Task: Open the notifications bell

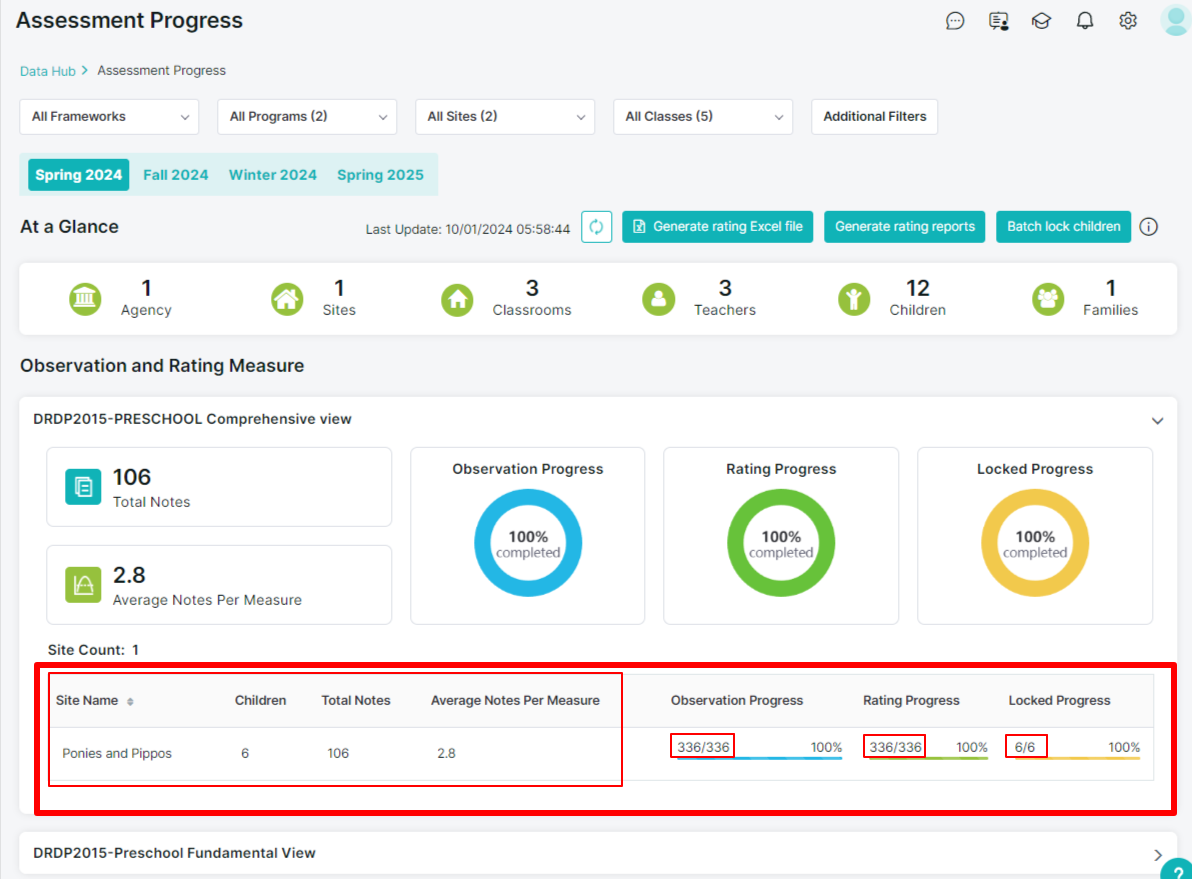Action: pyautogui.click(x=1085, y=21)
